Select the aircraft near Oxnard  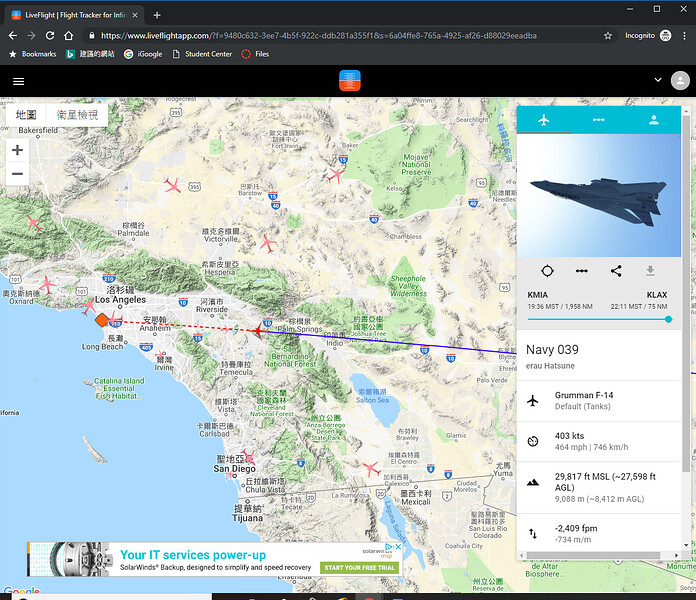coord(47,284)
